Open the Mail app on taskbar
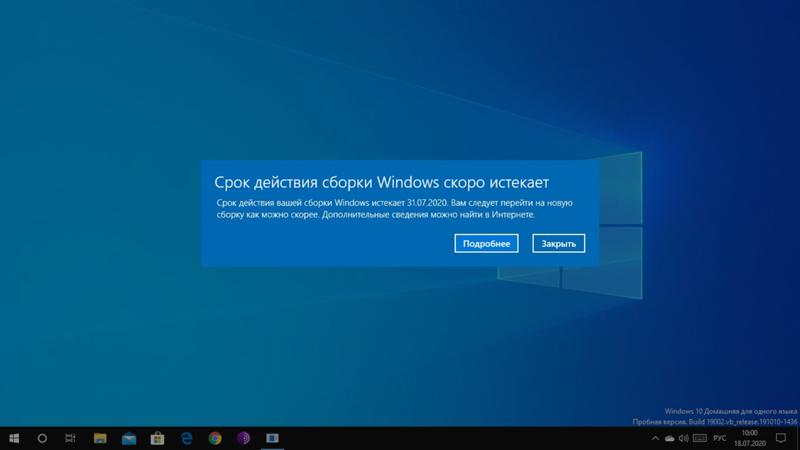The width and height of the screenshot is (800, 450). pyautogui.click(x=129, y=438)
